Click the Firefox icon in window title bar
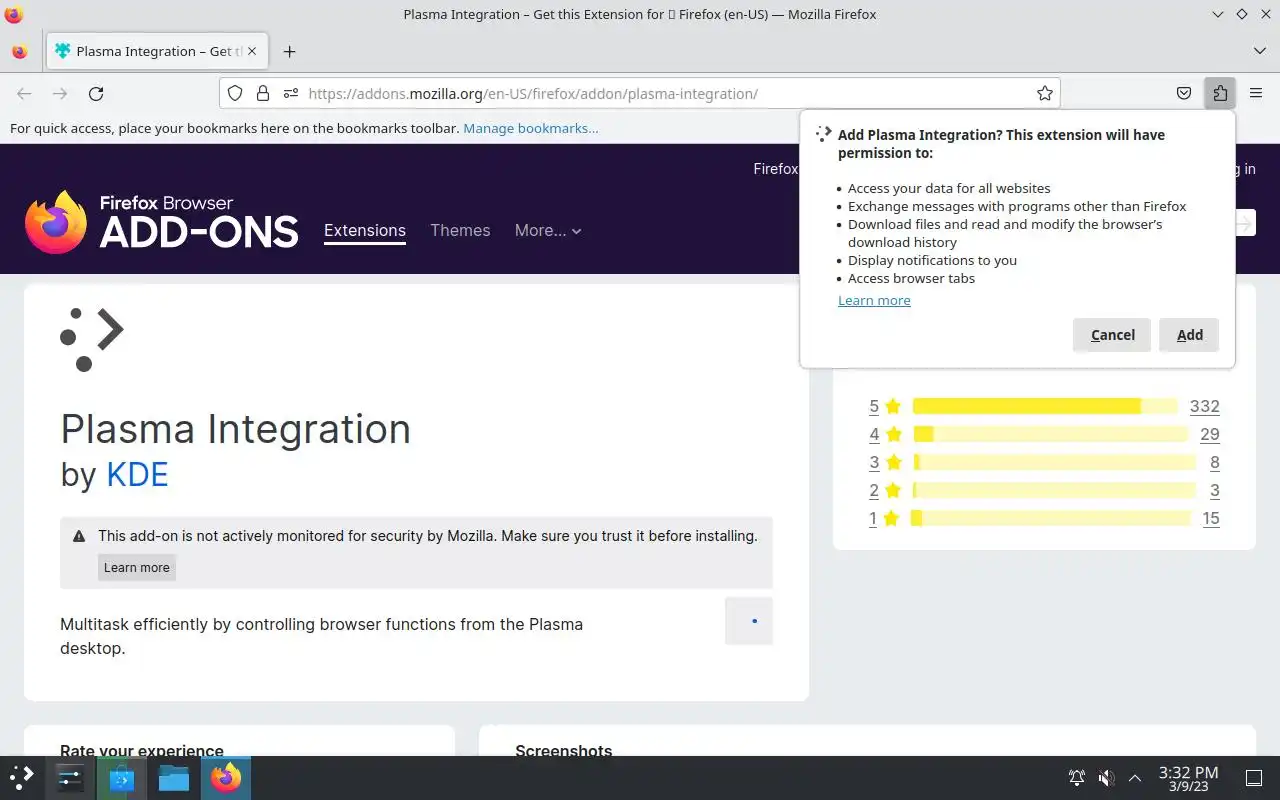1280x800 pixels. point(14,14)
